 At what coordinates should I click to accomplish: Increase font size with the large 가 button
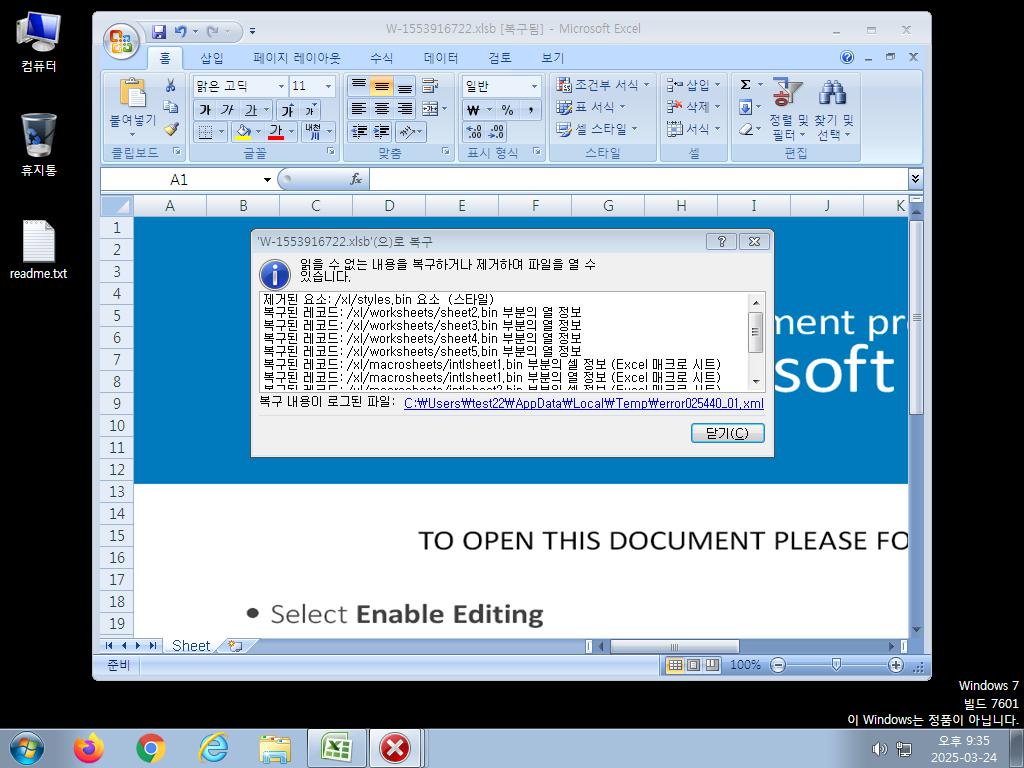[x=288, y=110]
